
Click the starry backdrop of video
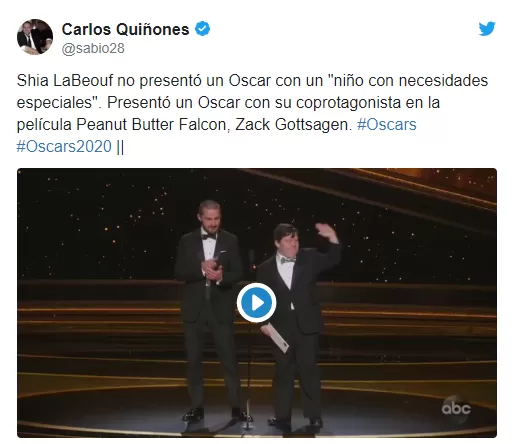tap(100, 227)
